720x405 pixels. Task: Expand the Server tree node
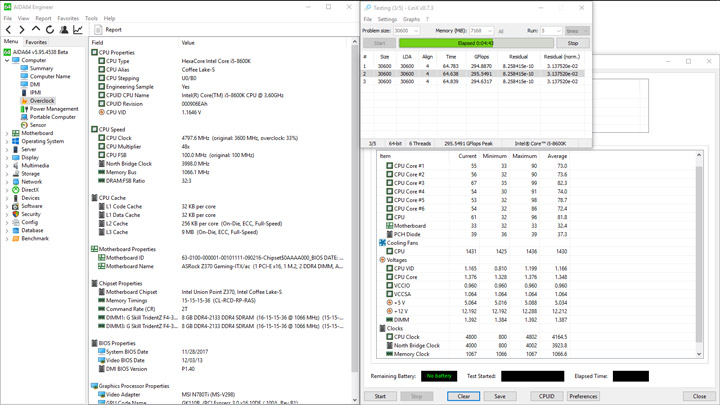[x=7, y=149]
